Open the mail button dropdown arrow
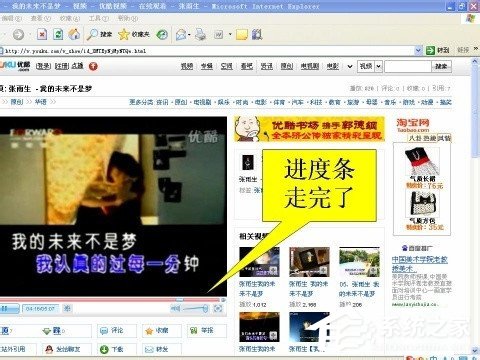The image size is (480, 360). click(189, 35)
